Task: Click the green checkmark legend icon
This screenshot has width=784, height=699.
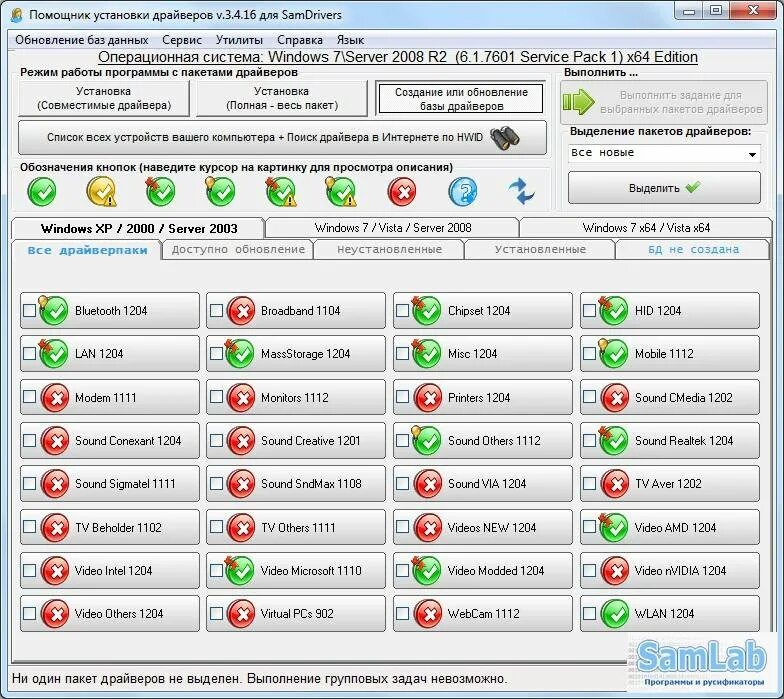Action: coord(42,192)
